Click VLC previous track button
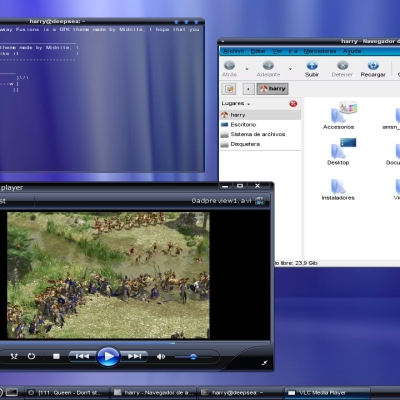The height and width of the screenshot is (400, 400). (x=82, y=356)
